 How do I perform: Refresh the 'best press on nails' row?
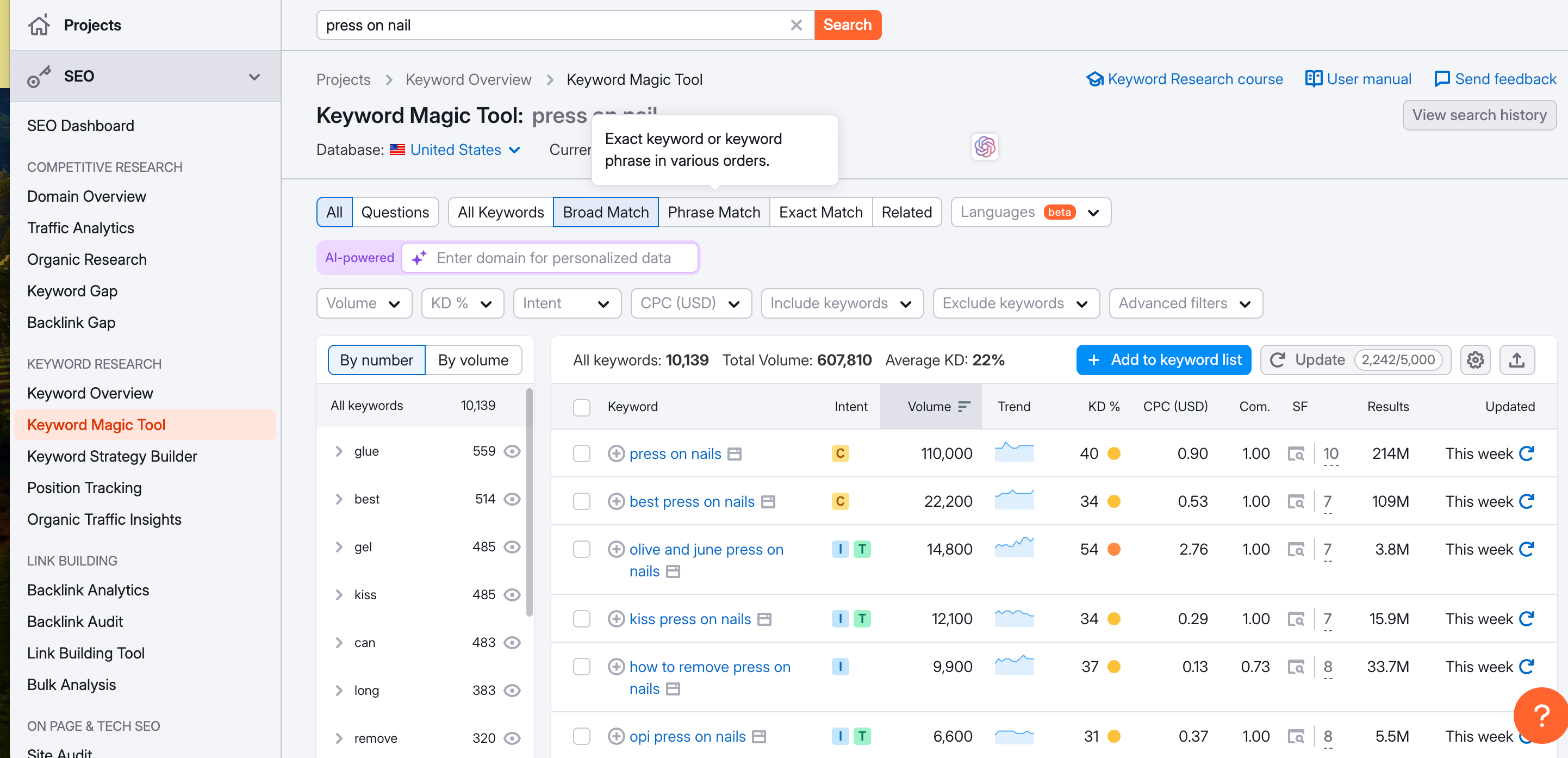1526,501
